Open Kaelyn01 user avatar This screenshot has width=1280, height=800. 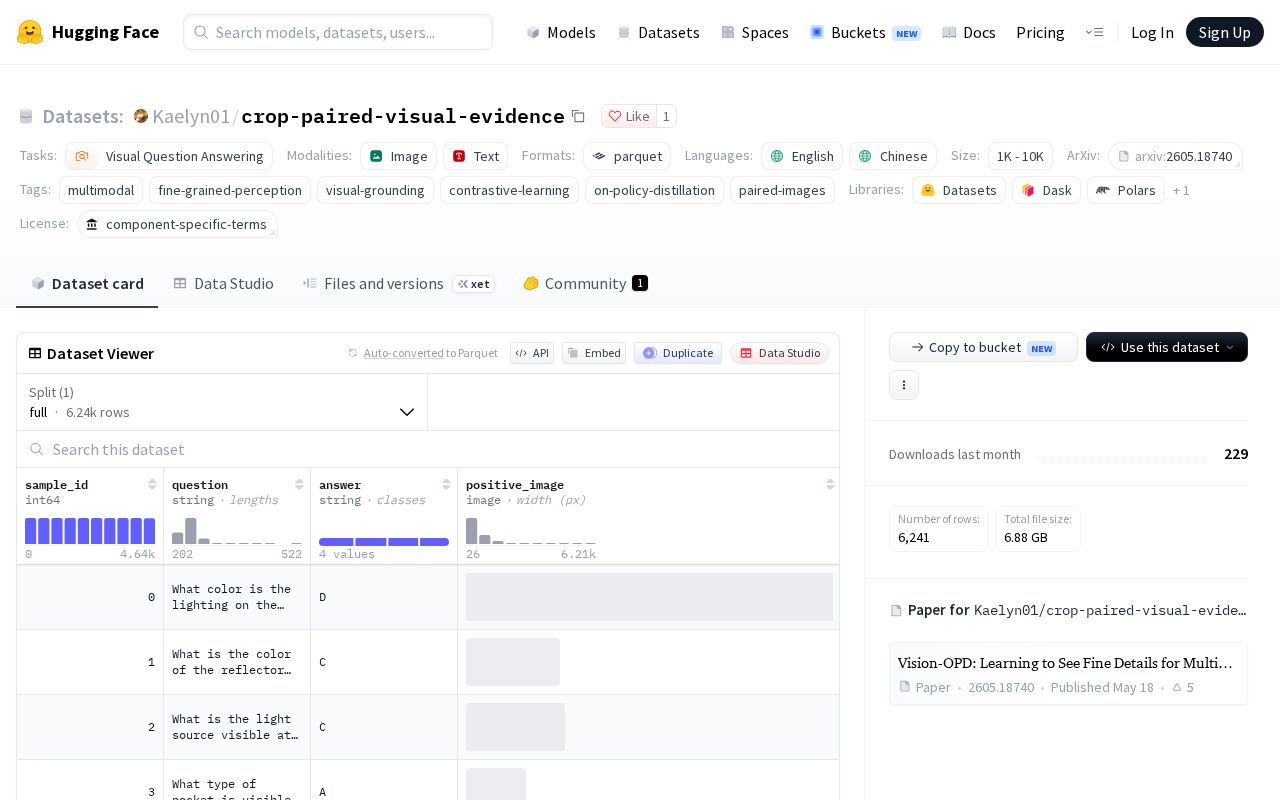coord(141,116)
